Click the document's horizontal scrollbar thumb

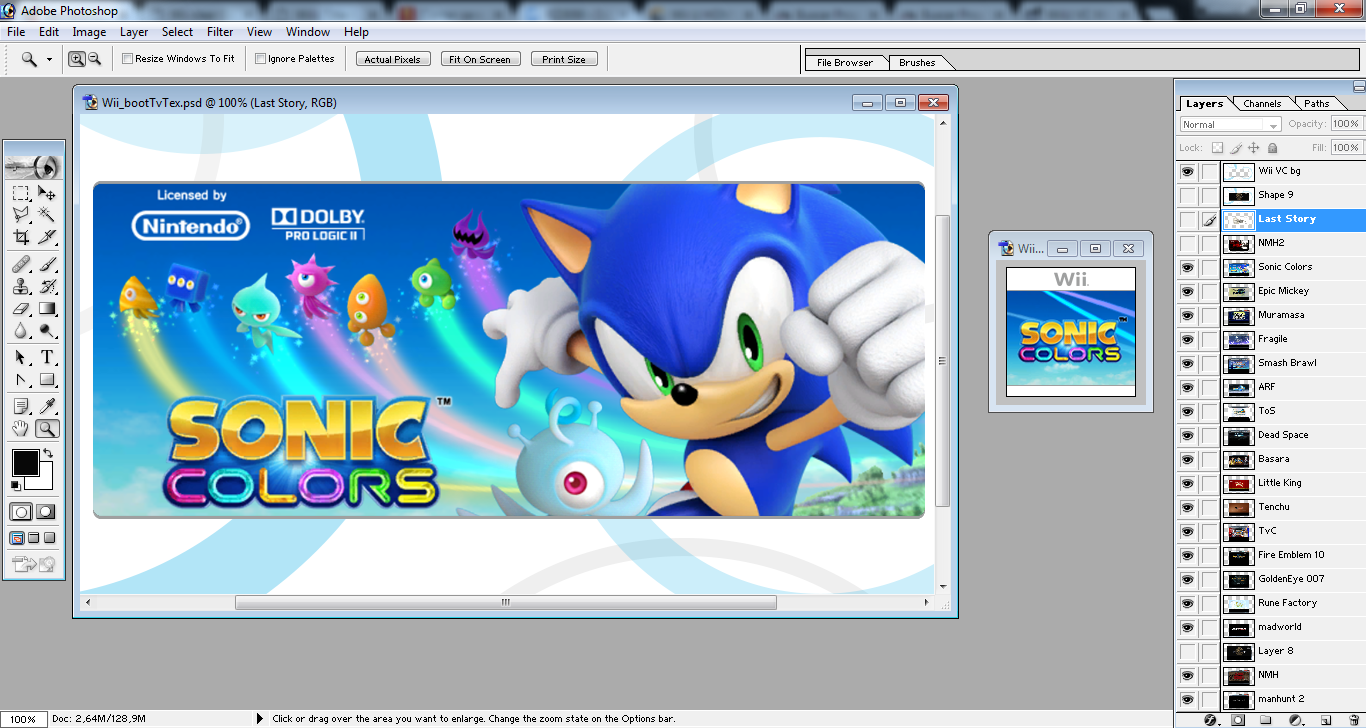pos(506,602)
